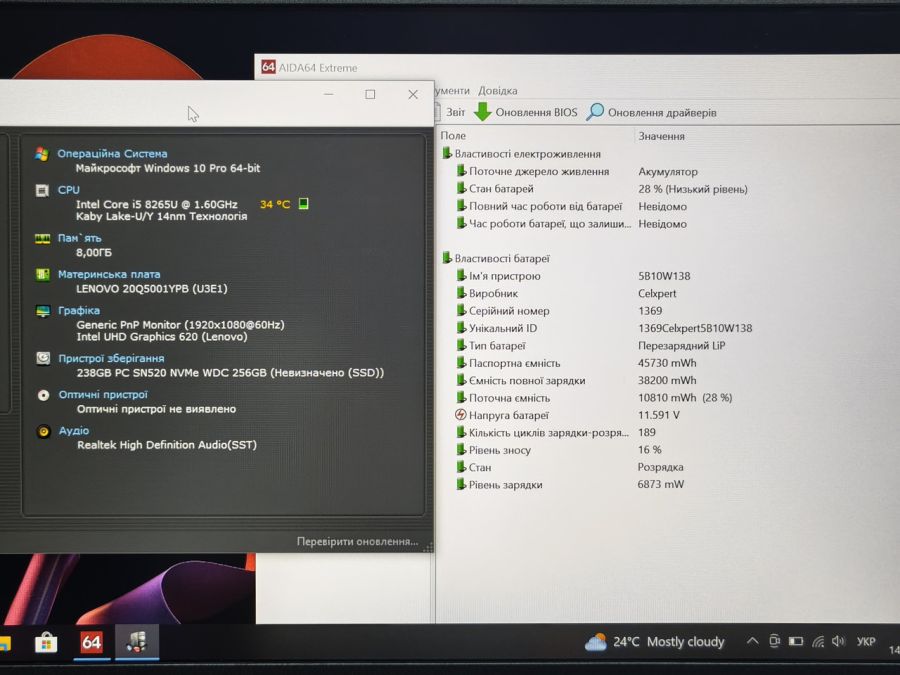The height and width of the screenshot is (675, 900).
Task: Select the Поточна ємність row
Action: (594, 397)
